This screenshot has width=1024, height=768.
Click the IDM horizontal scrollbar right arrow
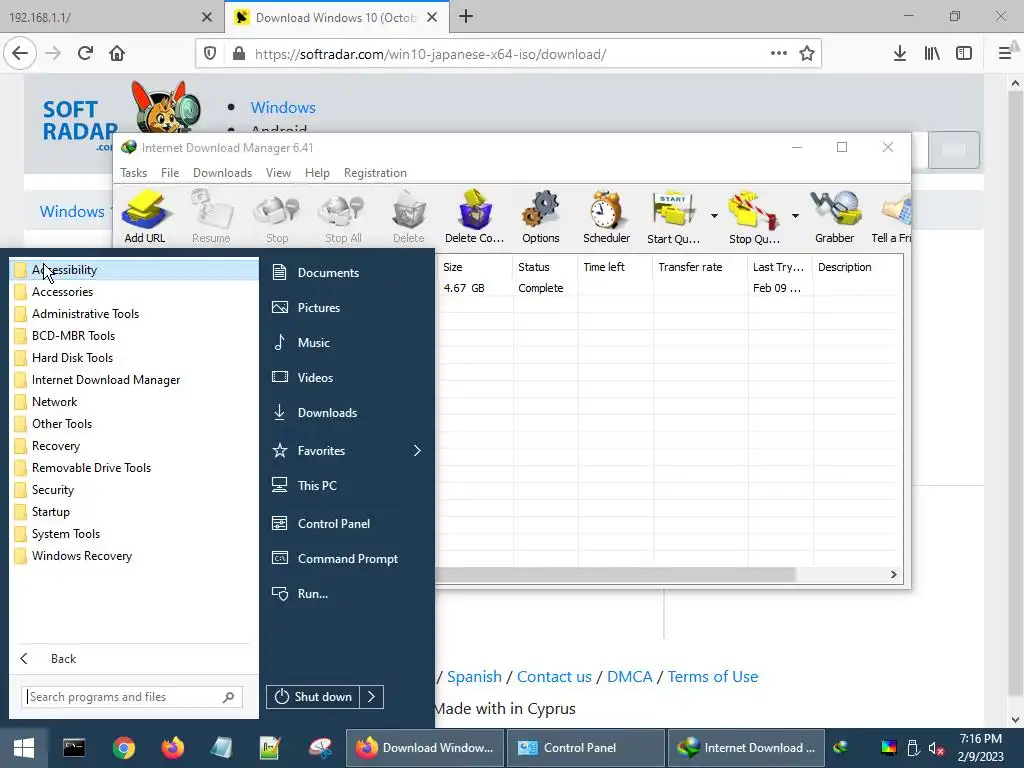pyautogui.click(x=893, y=575)
